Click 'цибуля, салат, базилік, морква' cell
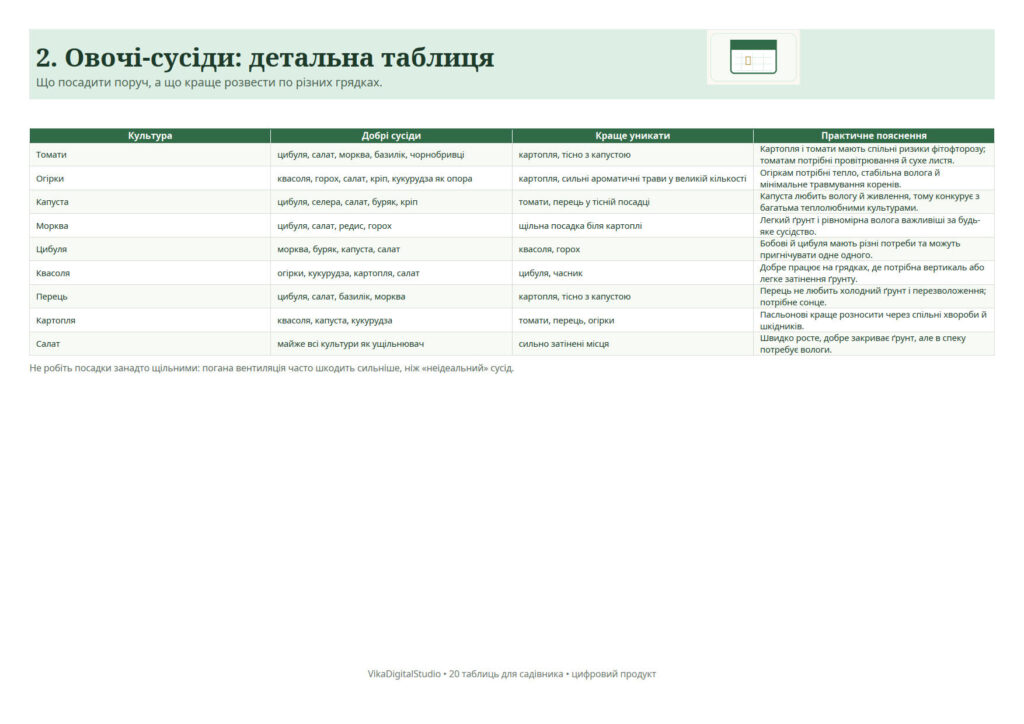This screenshot has width=1024, height=724. tap(391, 296)
